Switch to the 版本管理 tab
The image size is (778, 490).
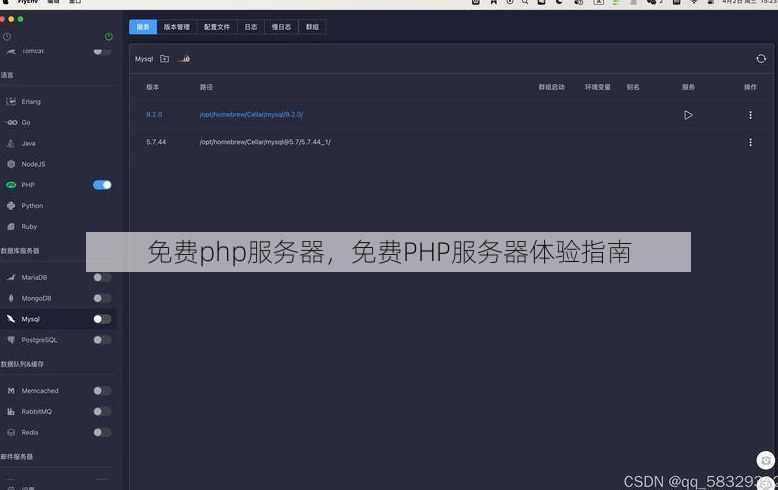pyautogui.click(x=177, y=27)
